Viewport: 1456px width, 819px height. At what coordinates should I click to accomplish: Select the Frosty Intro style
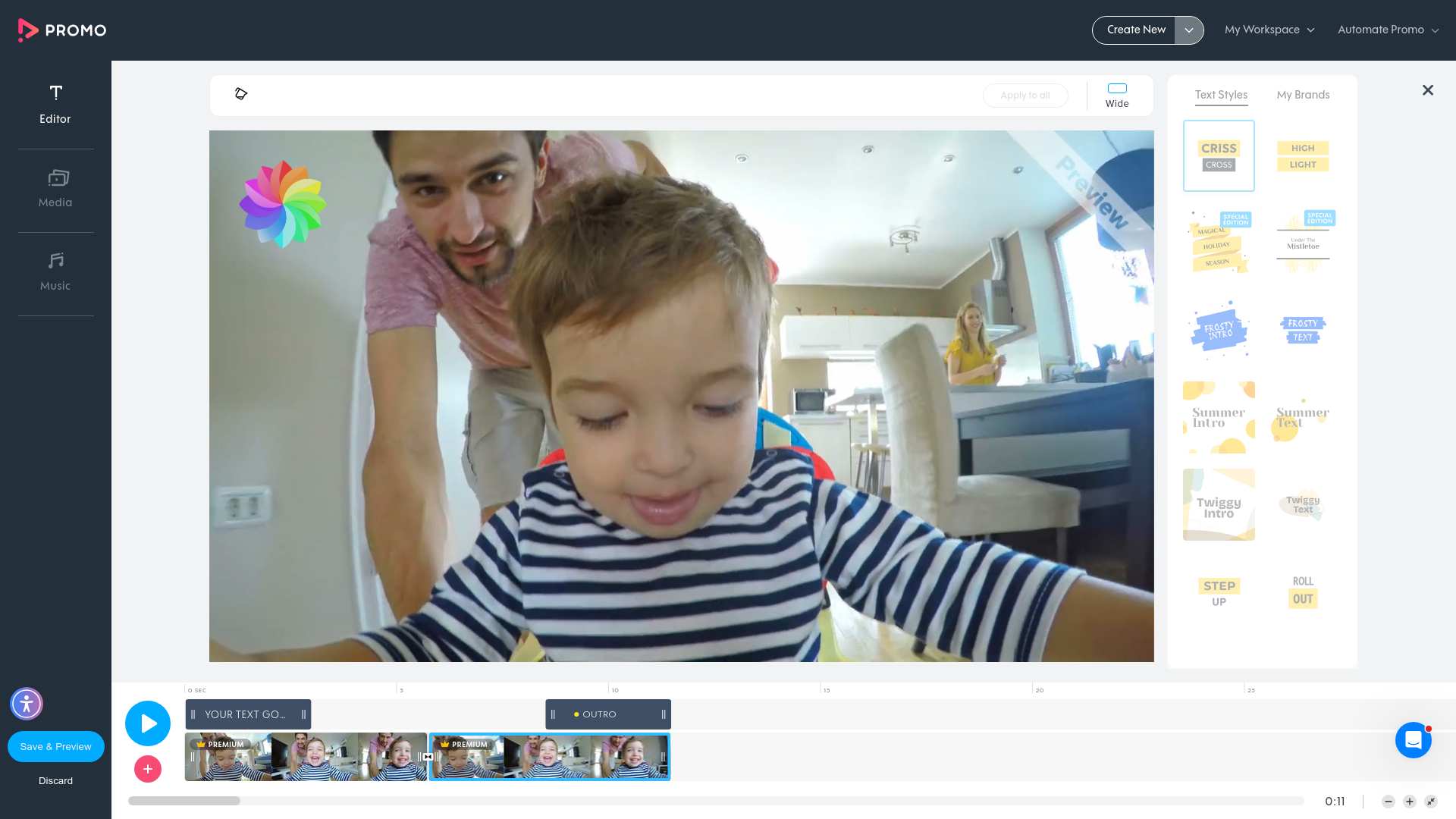[x=1219, y=330]
